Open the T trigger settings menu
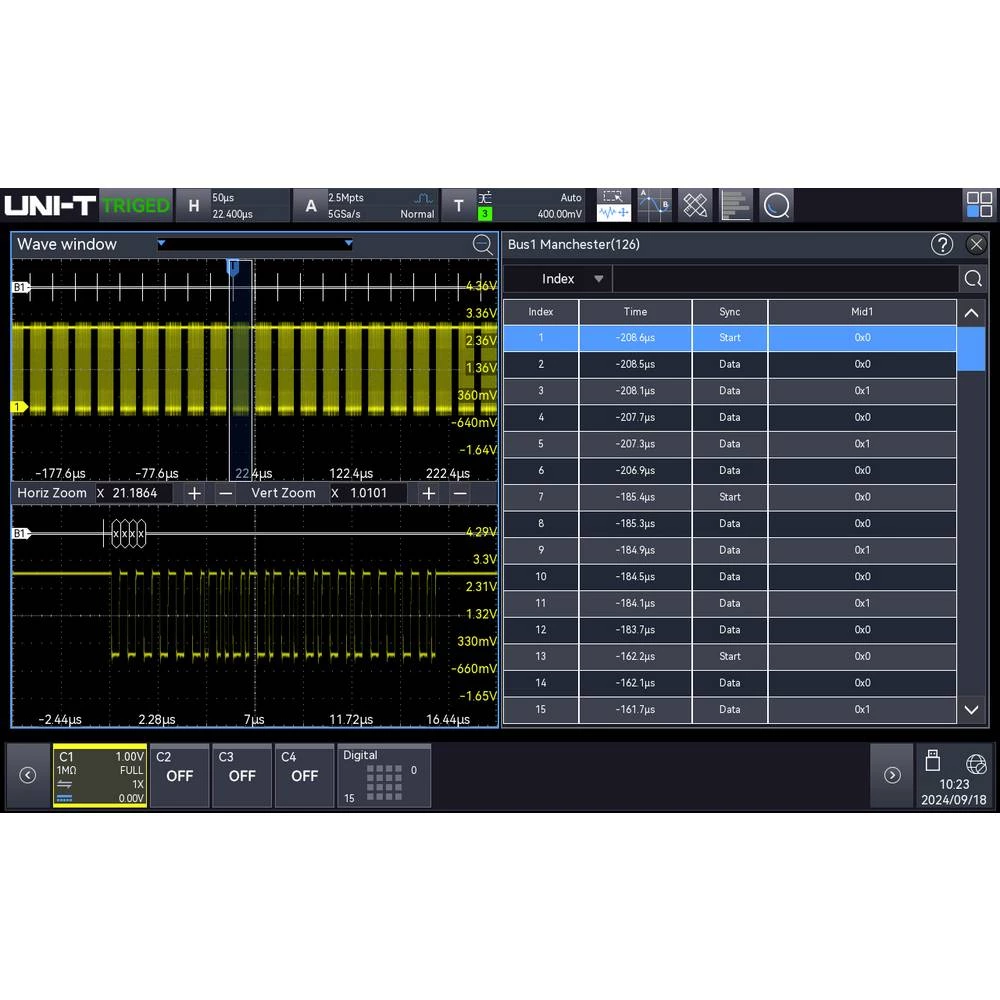The height and width of the screenshot is (1000, 1000). (459, 205)
